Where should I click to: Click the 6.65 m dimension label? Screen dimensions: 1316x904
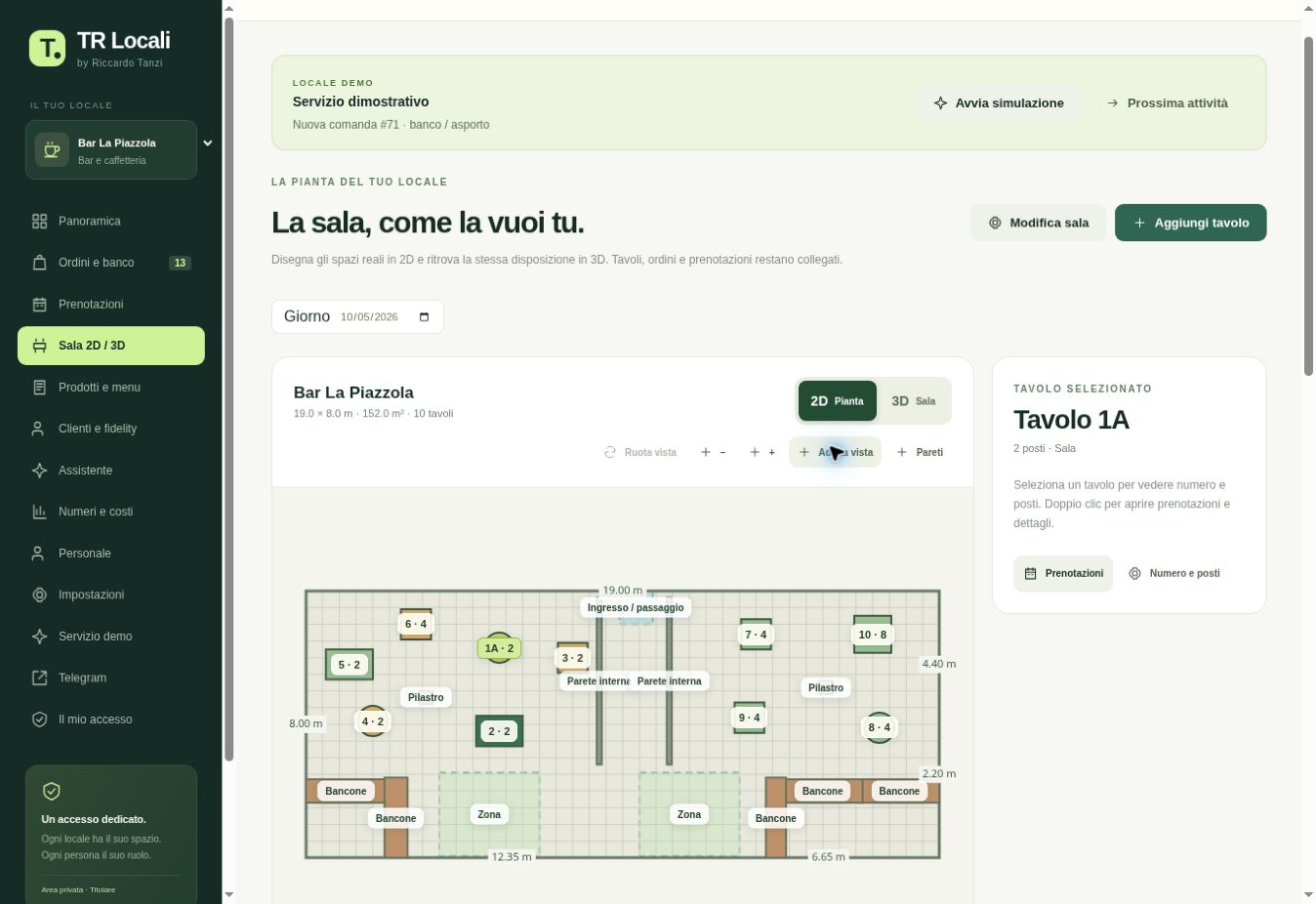828,857
